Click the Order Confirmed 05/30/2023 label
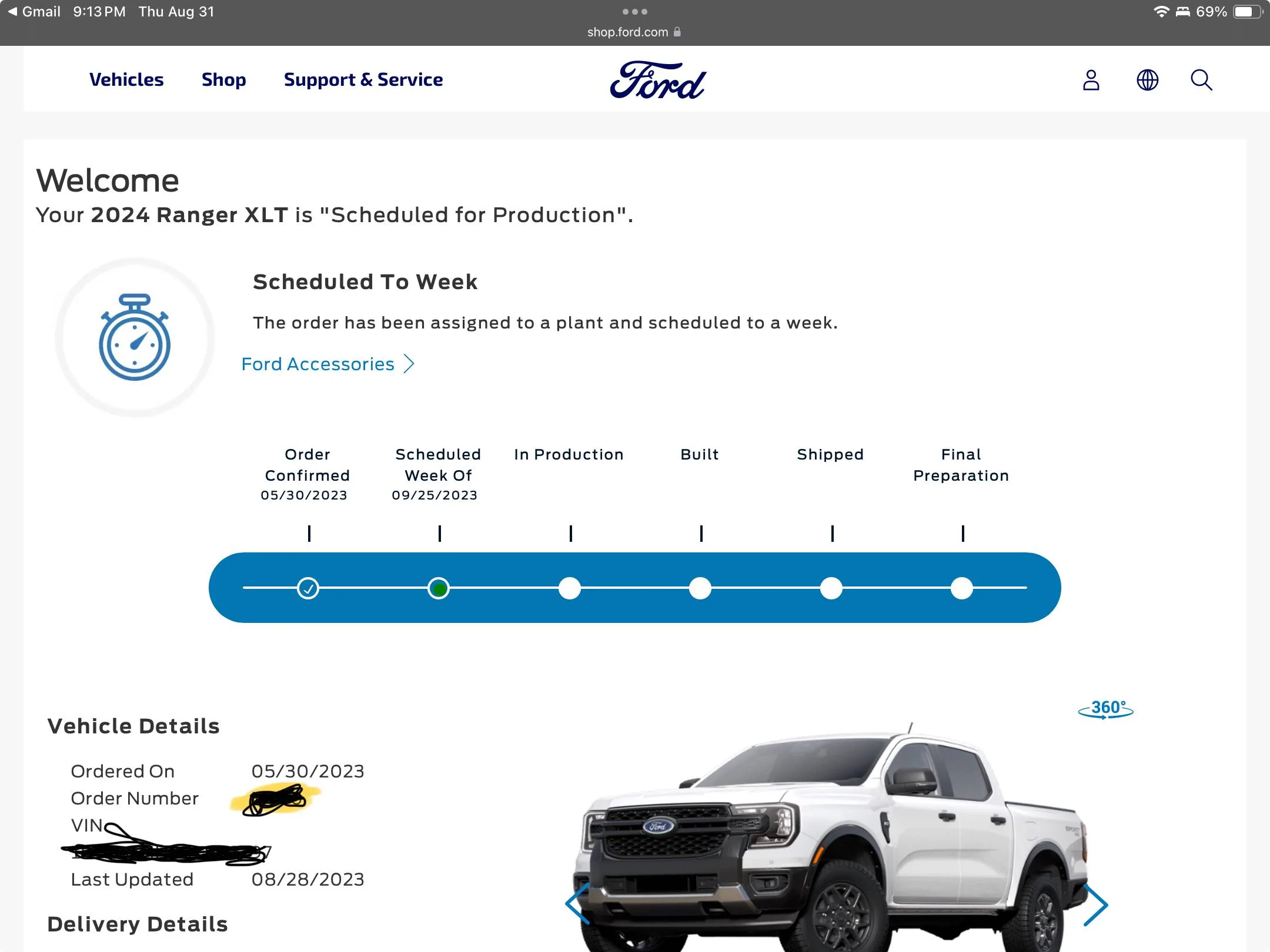 click(306, 474)
